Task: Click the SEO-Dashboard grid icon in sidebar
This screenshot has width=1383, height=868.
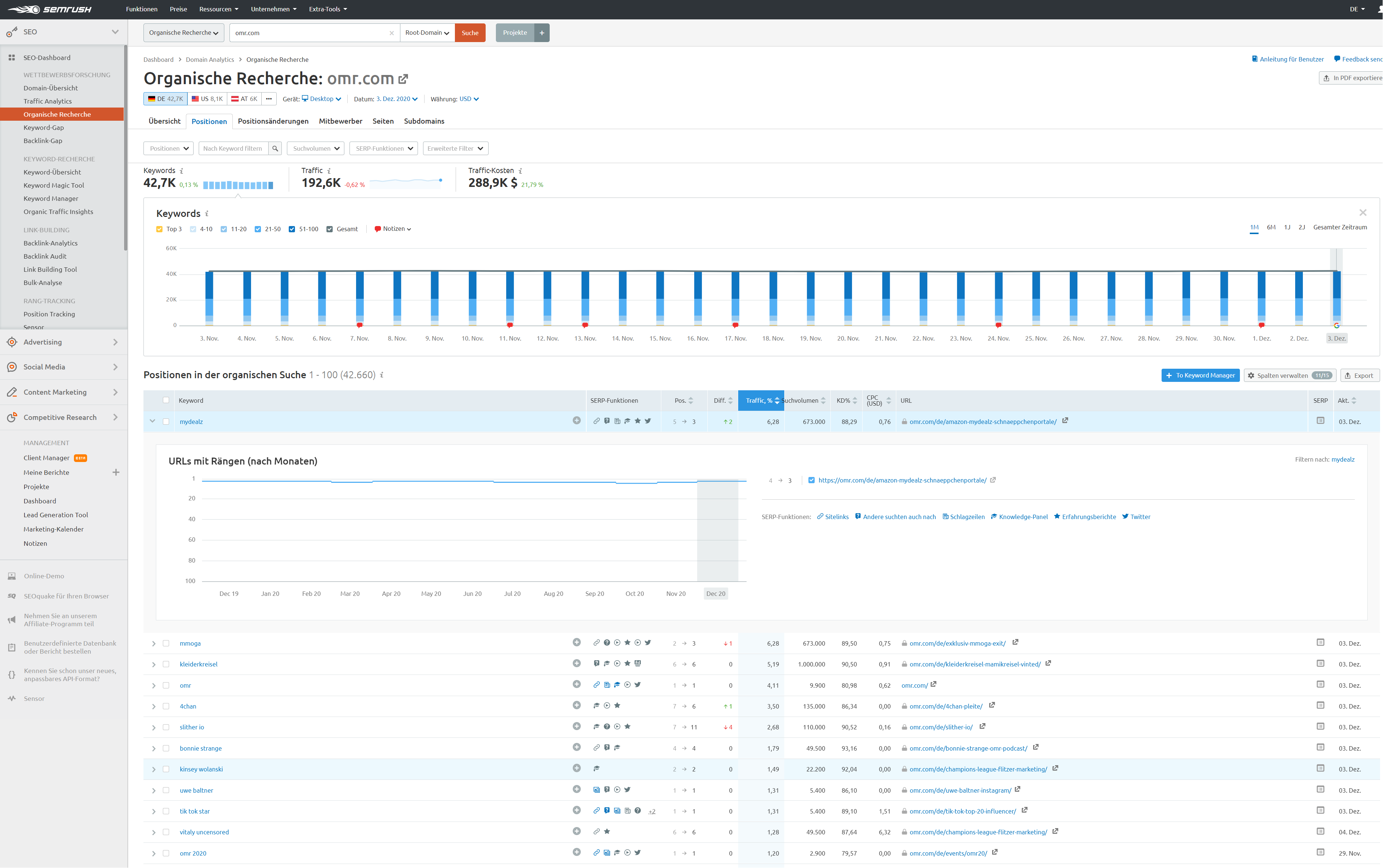Action: point(11,58)
